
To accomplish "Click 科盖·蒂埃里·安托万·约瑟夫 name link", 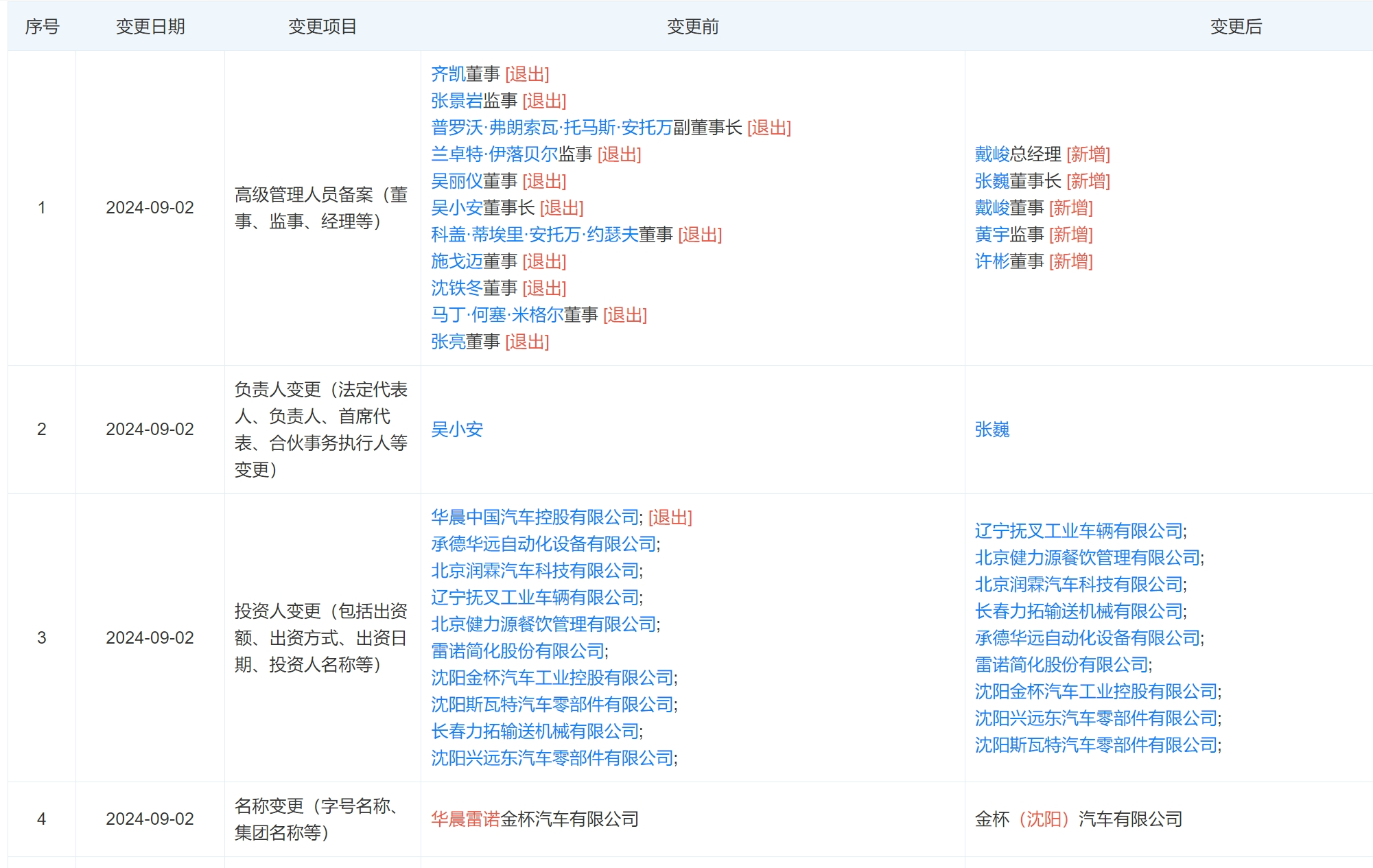I will pos(535,234).
